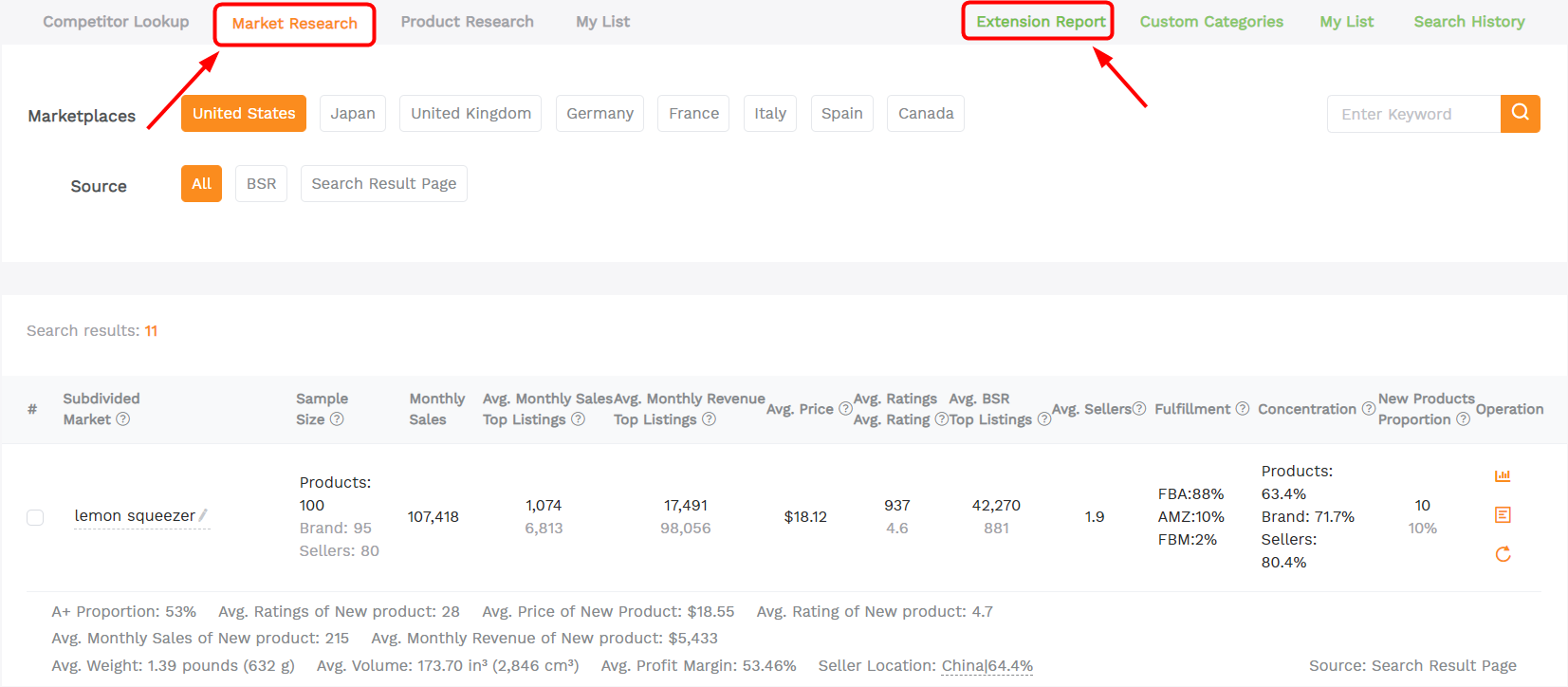This screenshot has height=687, width=1568.
Task: Click the orange search magnifier button
Action: (1520, 114)
